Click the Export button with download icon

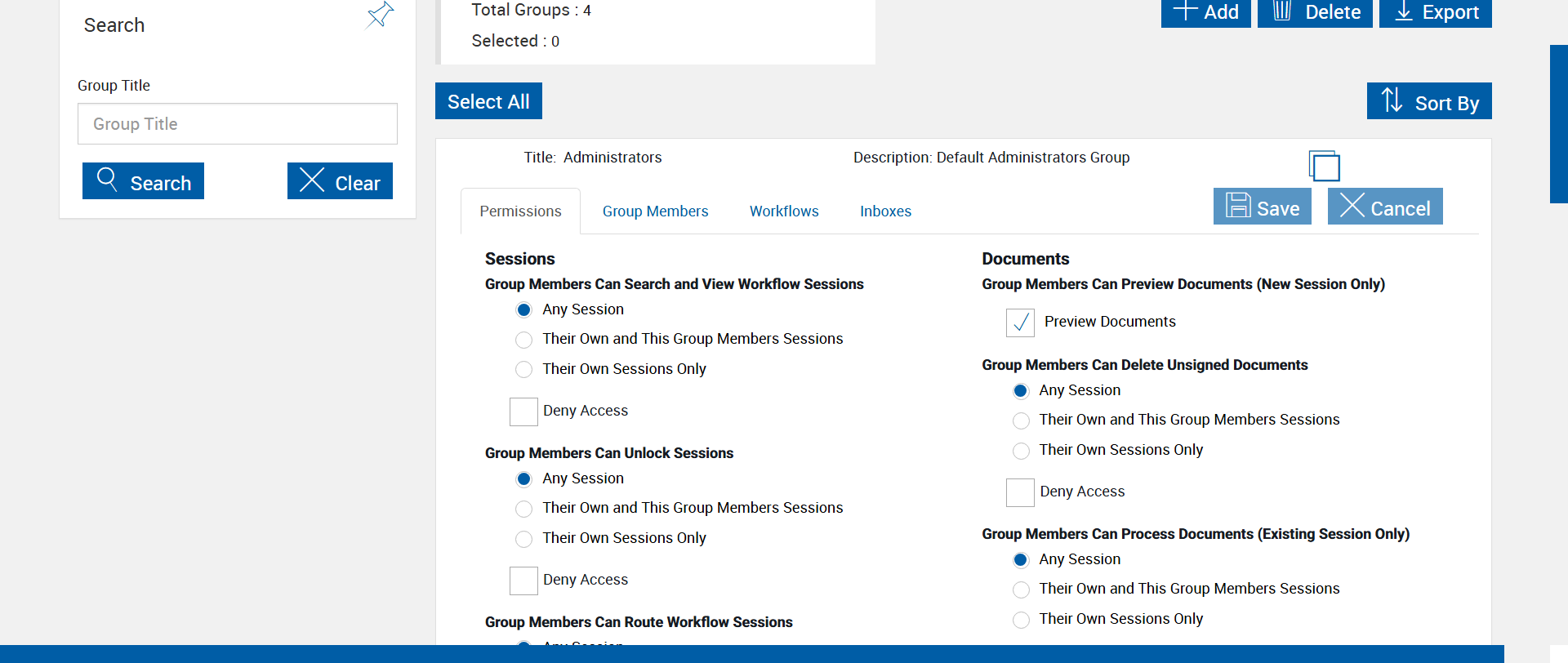click(x=1435, y=12)
